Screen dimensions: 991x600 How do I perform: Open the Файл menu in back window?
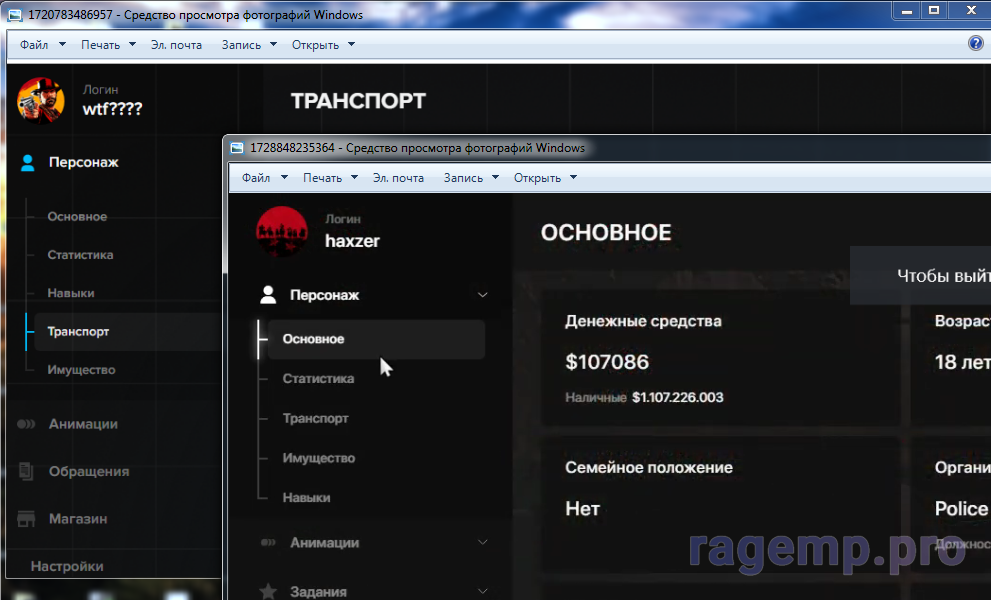(43, 45)
